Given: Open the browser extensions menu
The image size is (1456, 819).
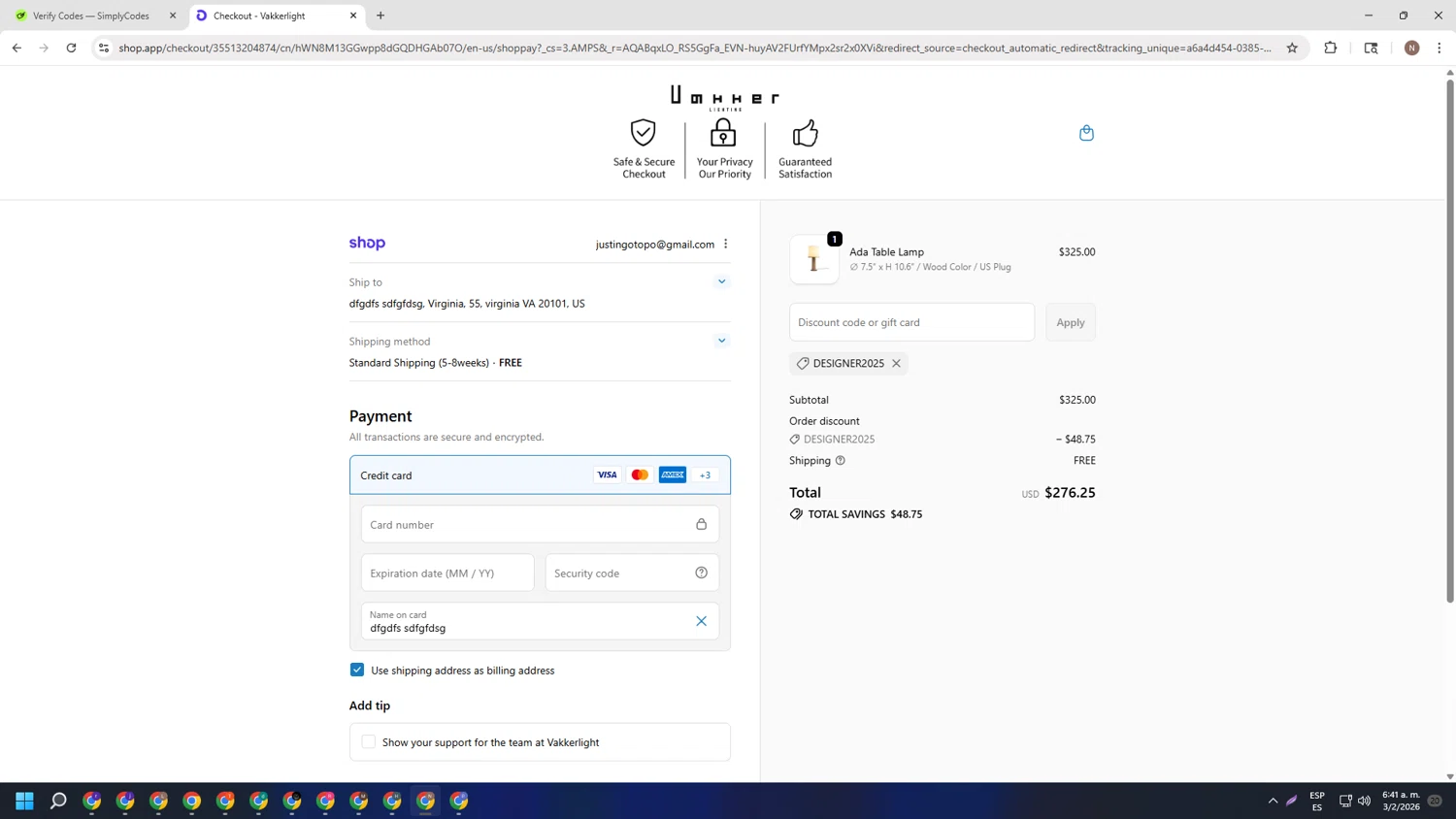Looking at the screenshot, I should point(1331,48).
